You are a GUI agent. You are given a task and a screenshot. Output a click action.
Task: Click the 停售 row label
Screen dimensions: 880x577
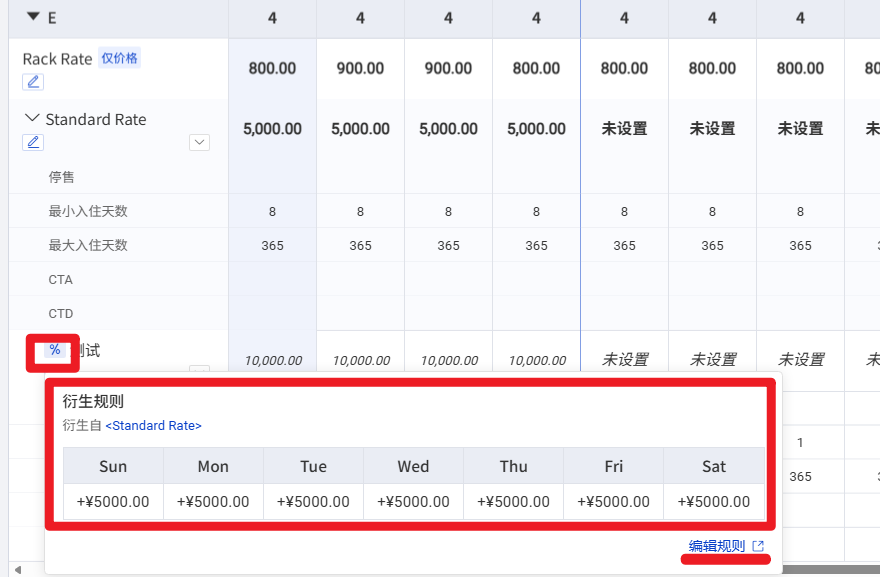[61, 177]
